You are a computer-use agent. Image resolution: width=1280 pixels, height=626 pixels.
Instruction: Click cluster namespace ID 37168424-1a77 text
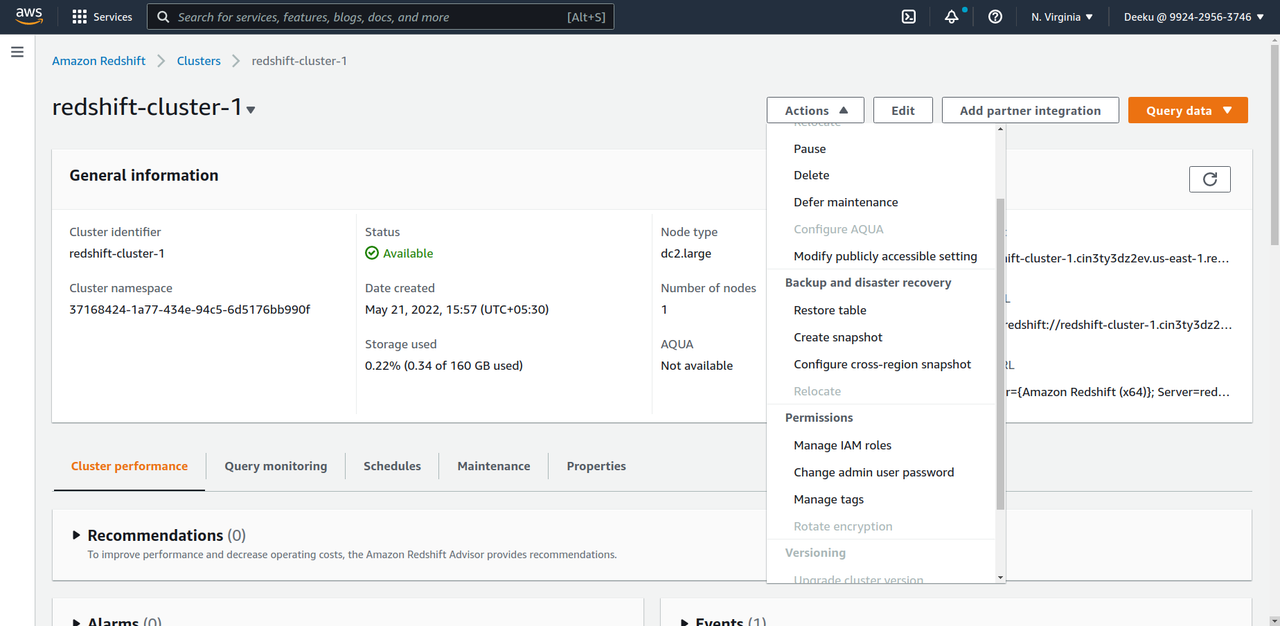[190, 309]
